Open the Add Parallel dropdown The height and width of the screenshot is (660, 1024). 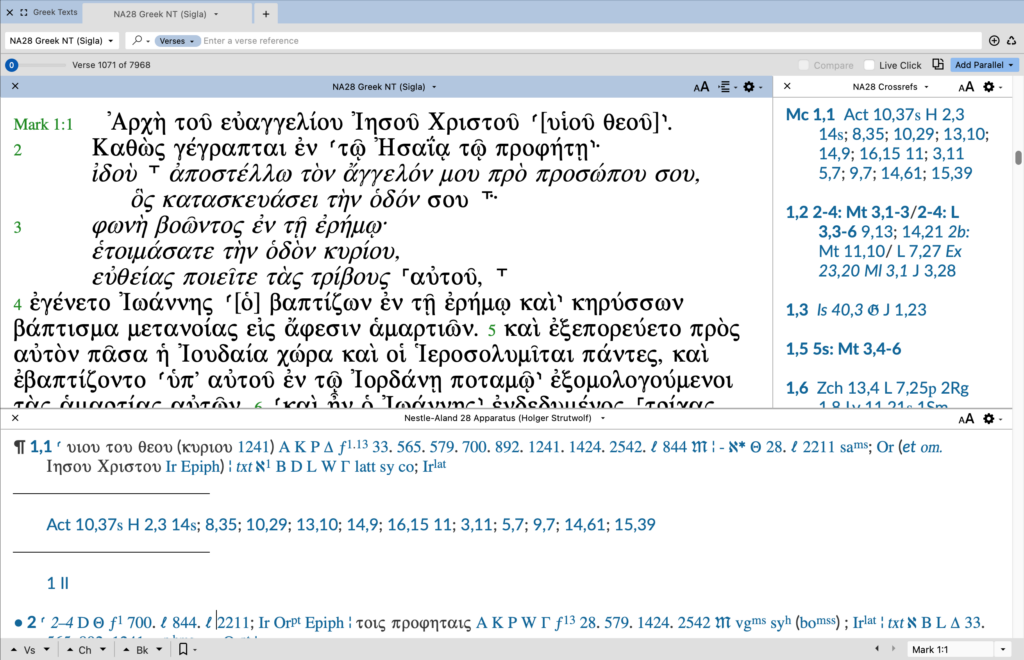(x=984, y=65)
